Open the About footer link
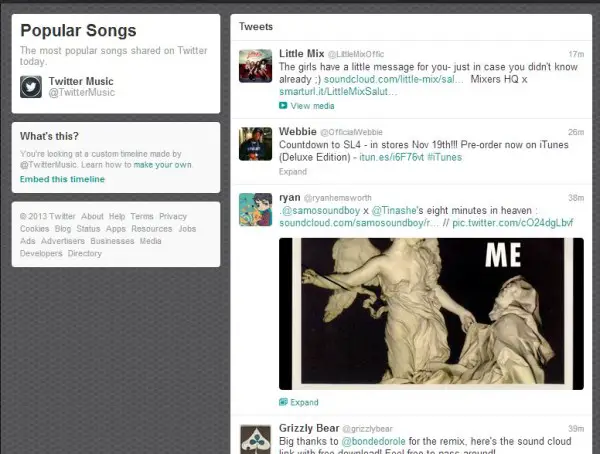 pos(92,216)
